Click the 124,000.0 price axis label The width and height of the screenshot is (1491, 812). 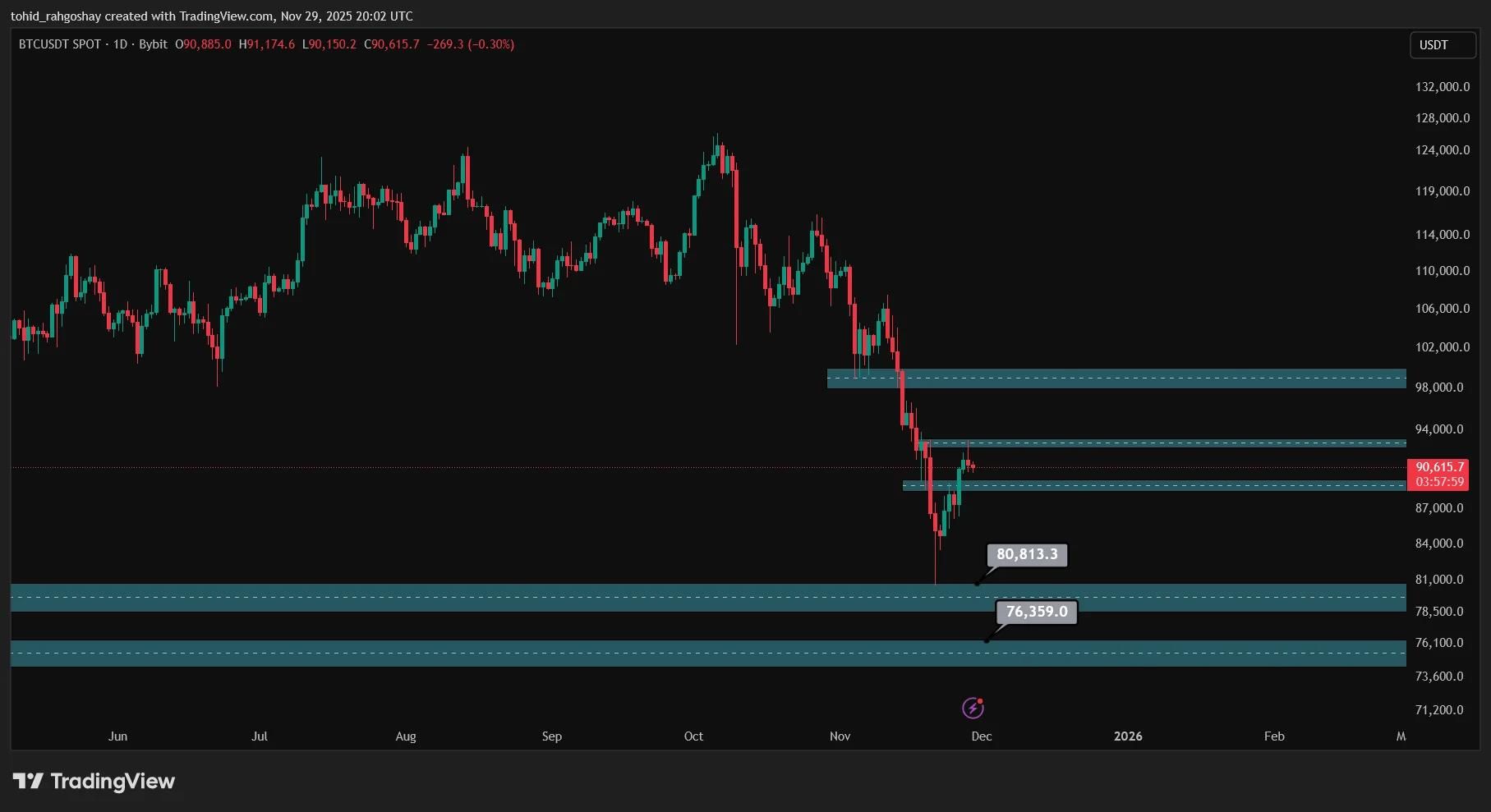(1442, 150)
